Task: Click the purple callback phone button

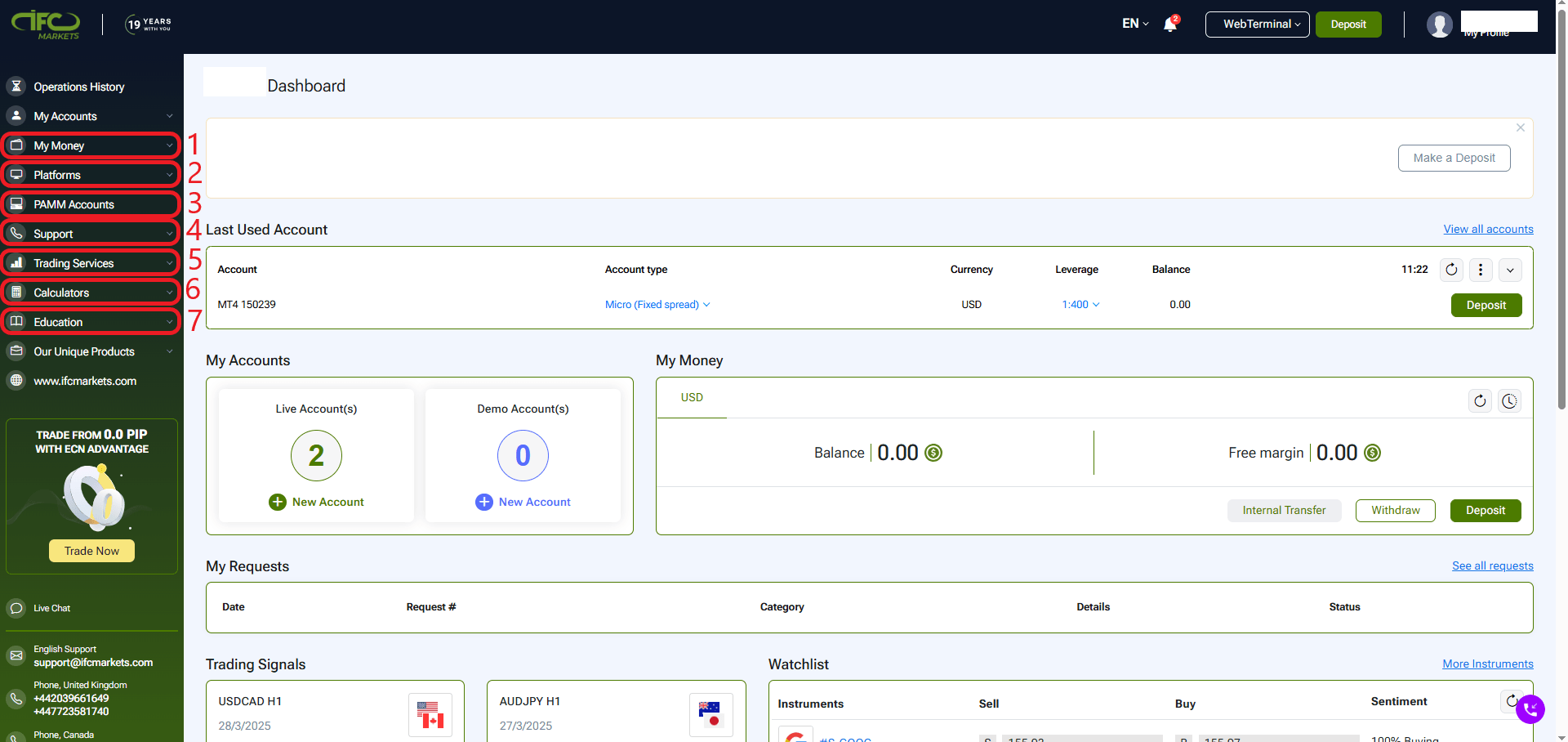Action: [1530, 708]
